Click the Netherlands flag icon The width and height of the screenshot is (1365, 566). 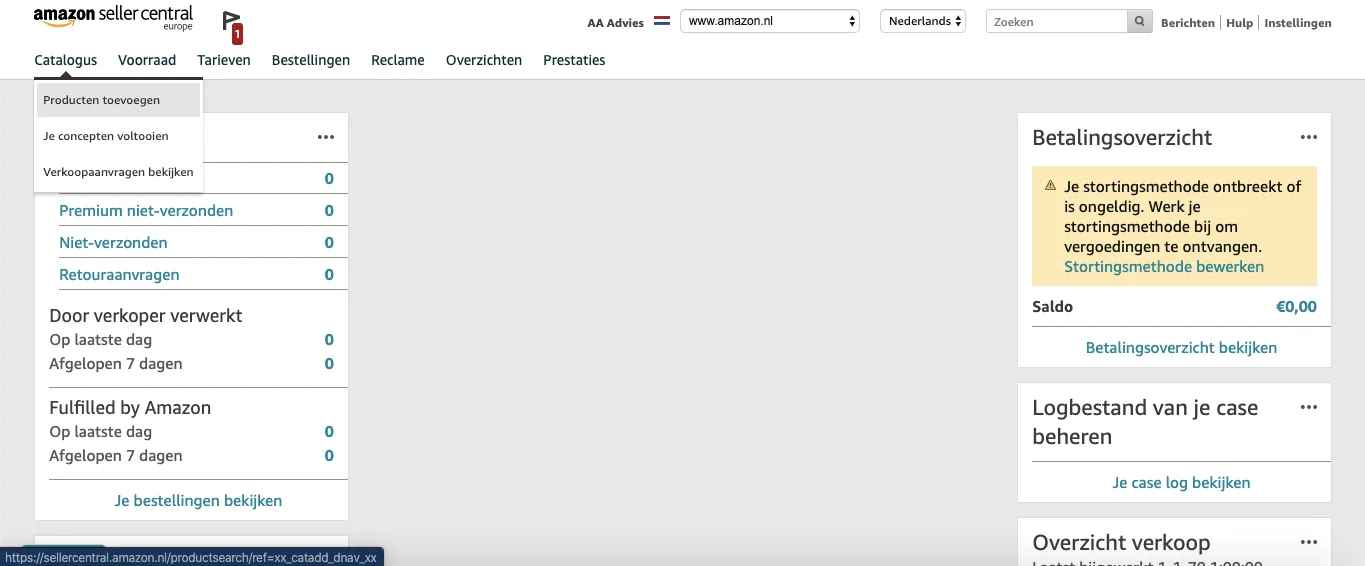click(662, 21)
